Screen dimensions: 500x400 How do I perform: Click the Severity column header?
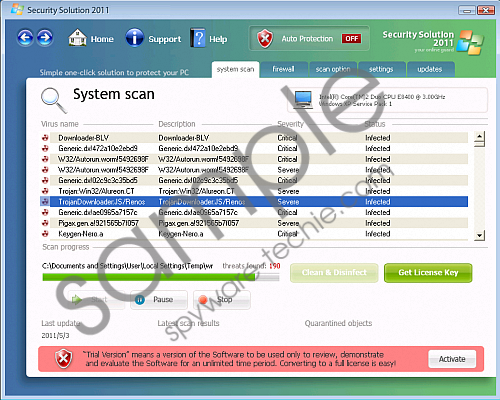[x=290, y=124]
